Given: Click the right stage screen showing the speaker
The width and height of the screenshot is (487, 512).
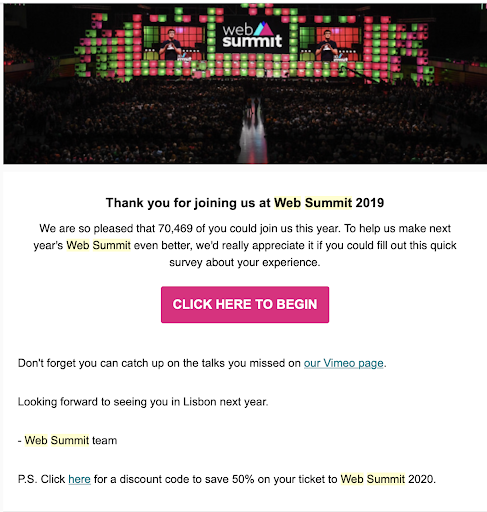Looking at the screenshot, I should pos(331,44).
